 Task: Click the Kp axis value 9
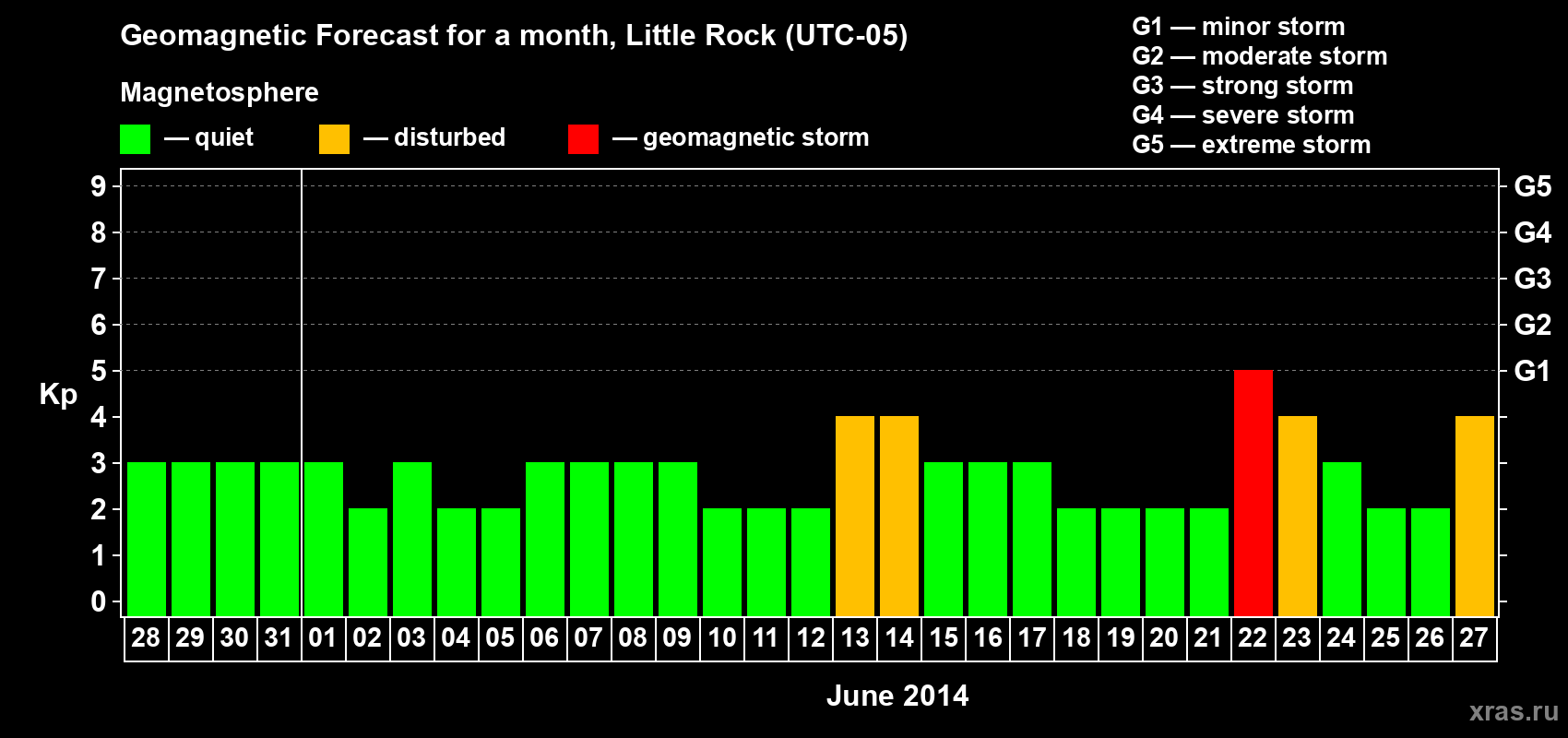click(x=99, y=186)
